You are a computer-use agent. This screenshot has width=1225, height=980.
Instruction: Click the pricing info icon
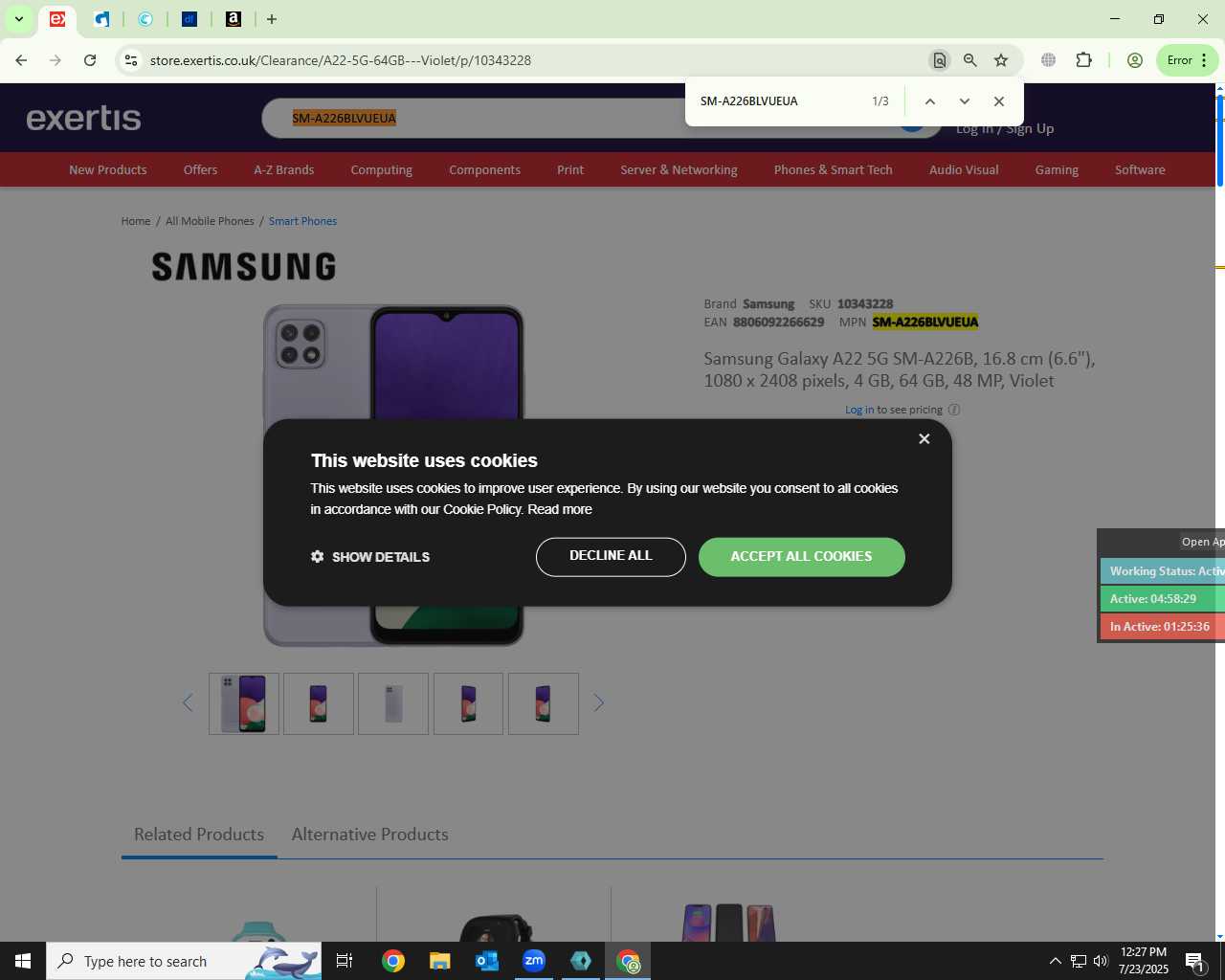pyautogui.click(x=954, y=410)
